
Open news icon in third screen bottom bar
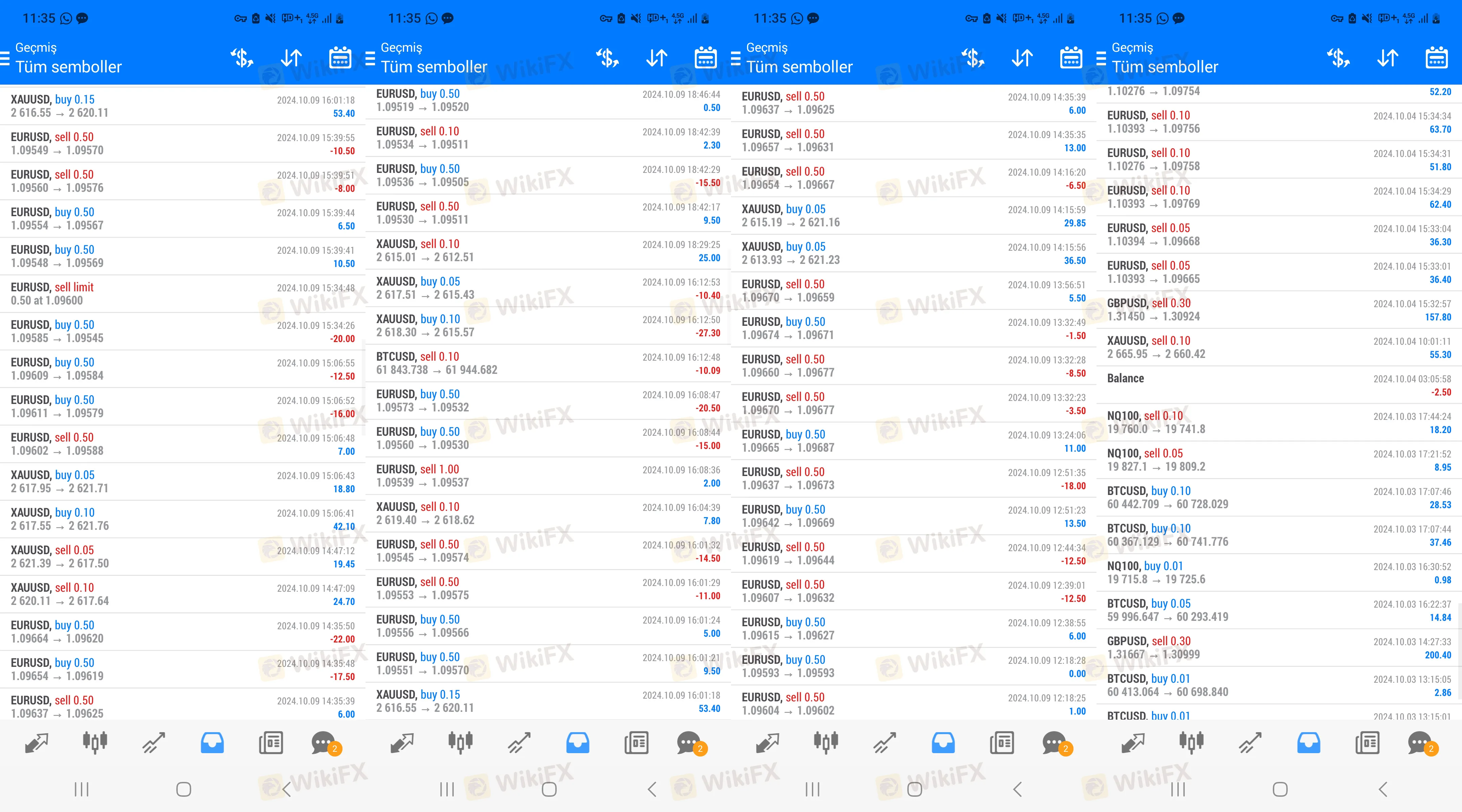pyautogui.click(x=1002, y=742)
